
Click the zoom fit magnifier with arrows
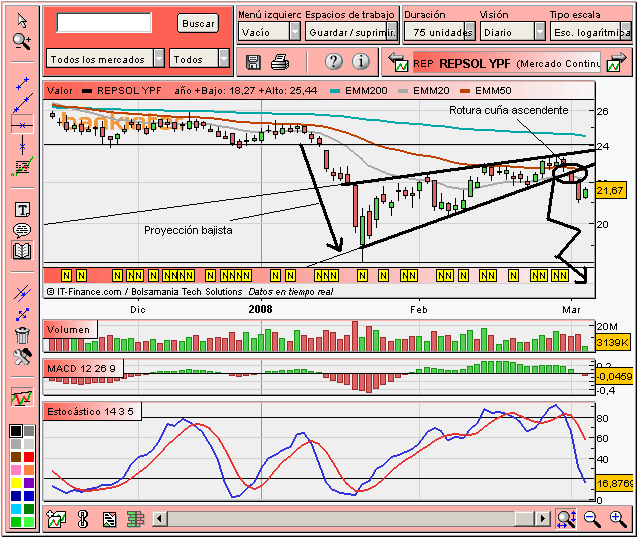click(567, 519)
